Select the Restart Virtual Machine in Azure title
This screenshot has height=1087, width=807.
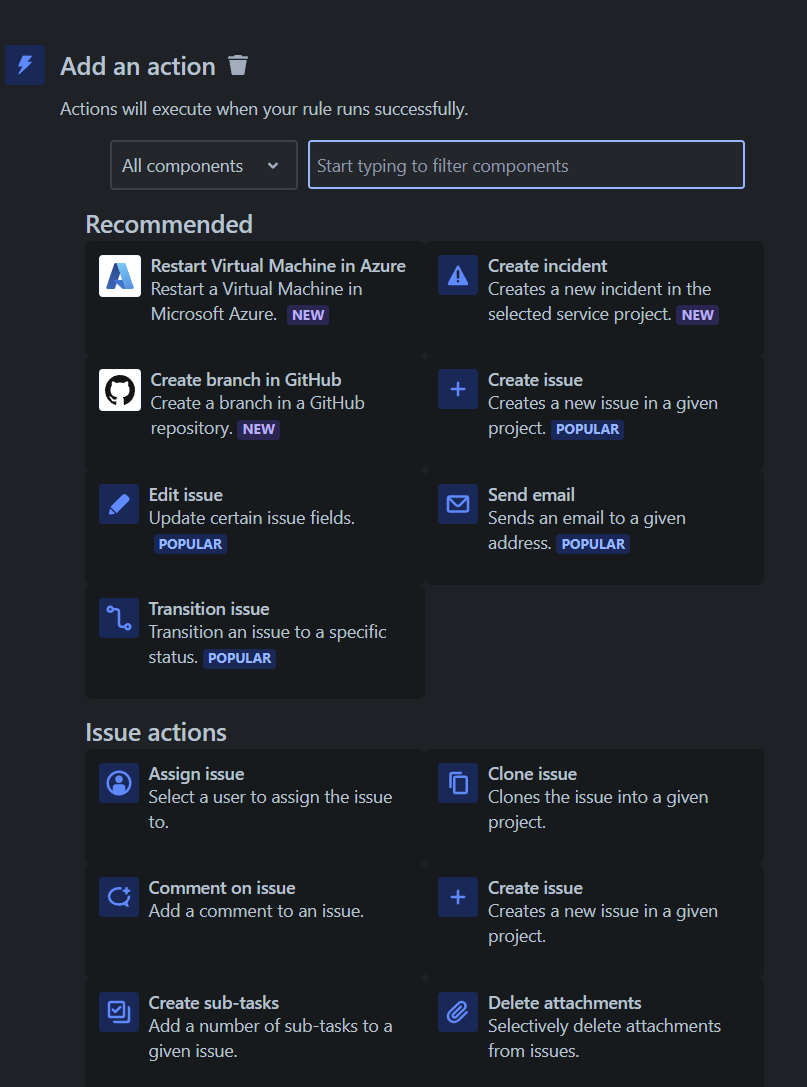click(278, 266)
